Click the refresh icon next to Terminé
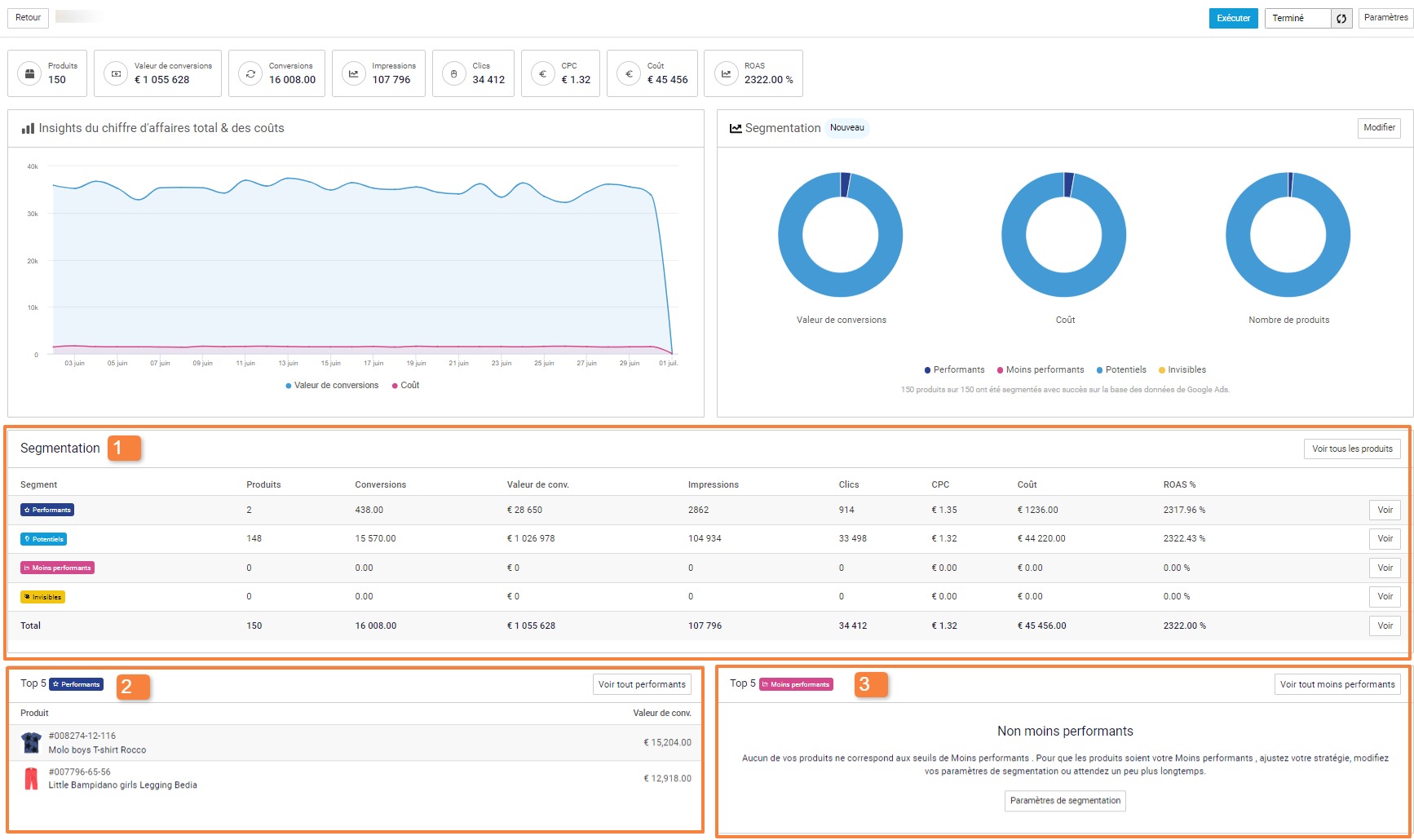1414x840 pixels. tap(1341, 18)
